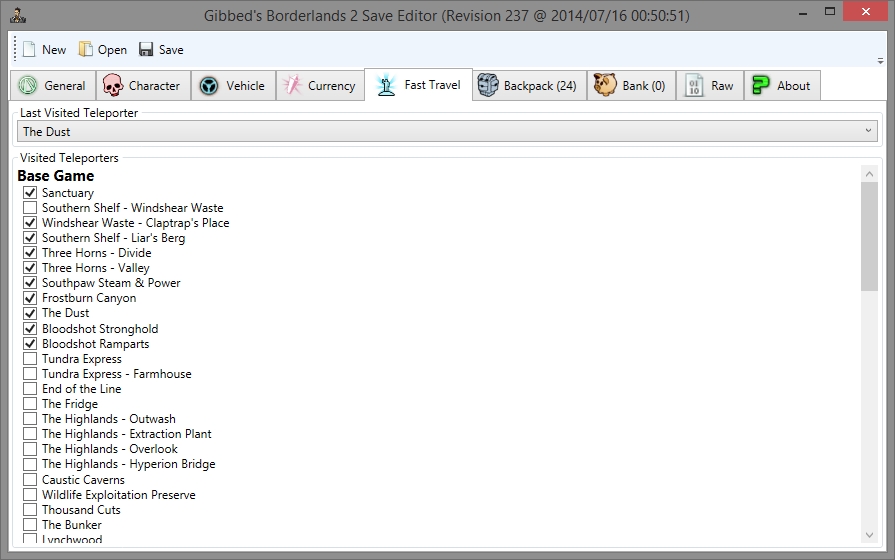
Task: Maximize the save editor window
Action: [830, 11]
